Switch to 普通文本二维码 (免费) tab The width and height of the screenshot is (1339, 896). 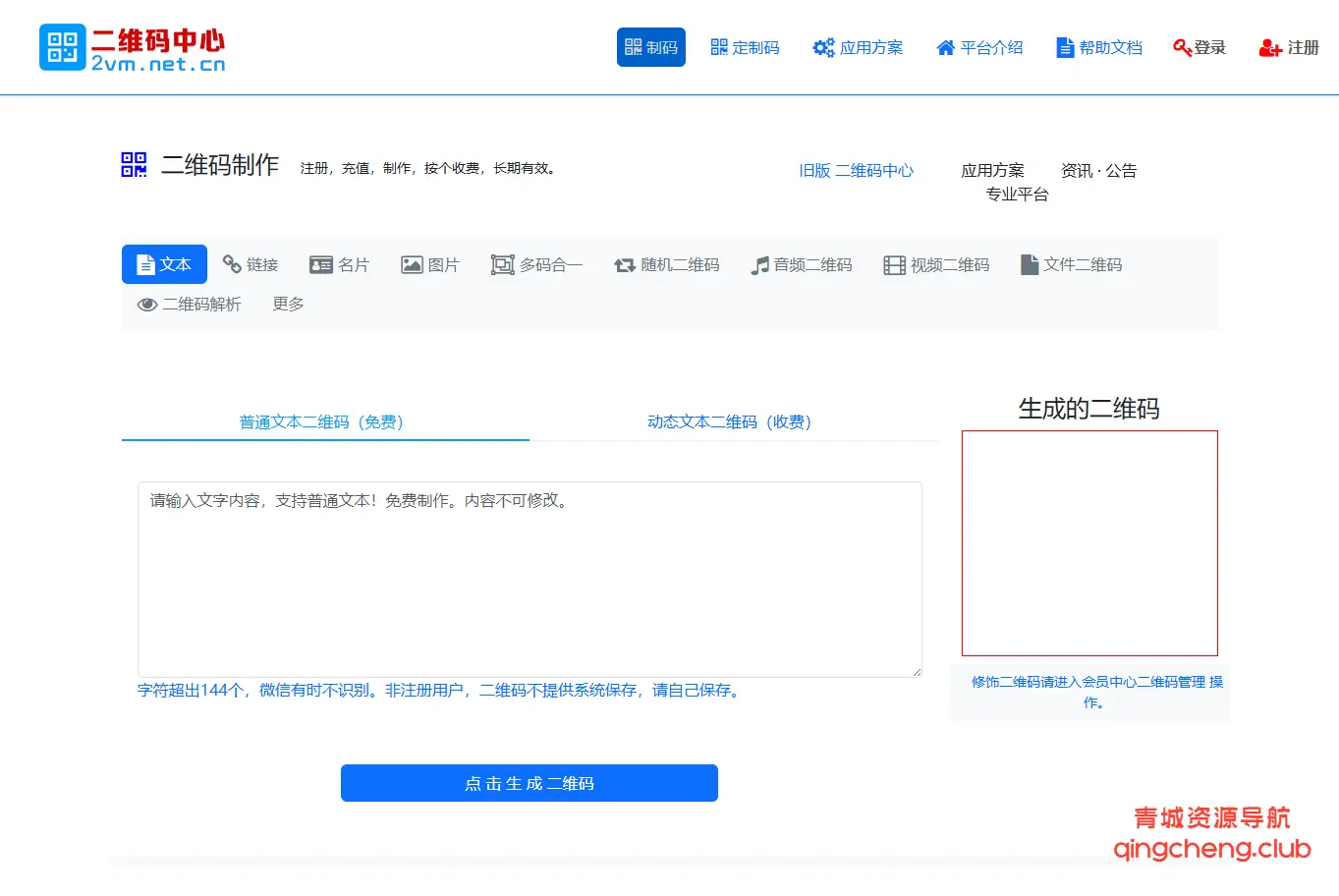tap(324, 421)
